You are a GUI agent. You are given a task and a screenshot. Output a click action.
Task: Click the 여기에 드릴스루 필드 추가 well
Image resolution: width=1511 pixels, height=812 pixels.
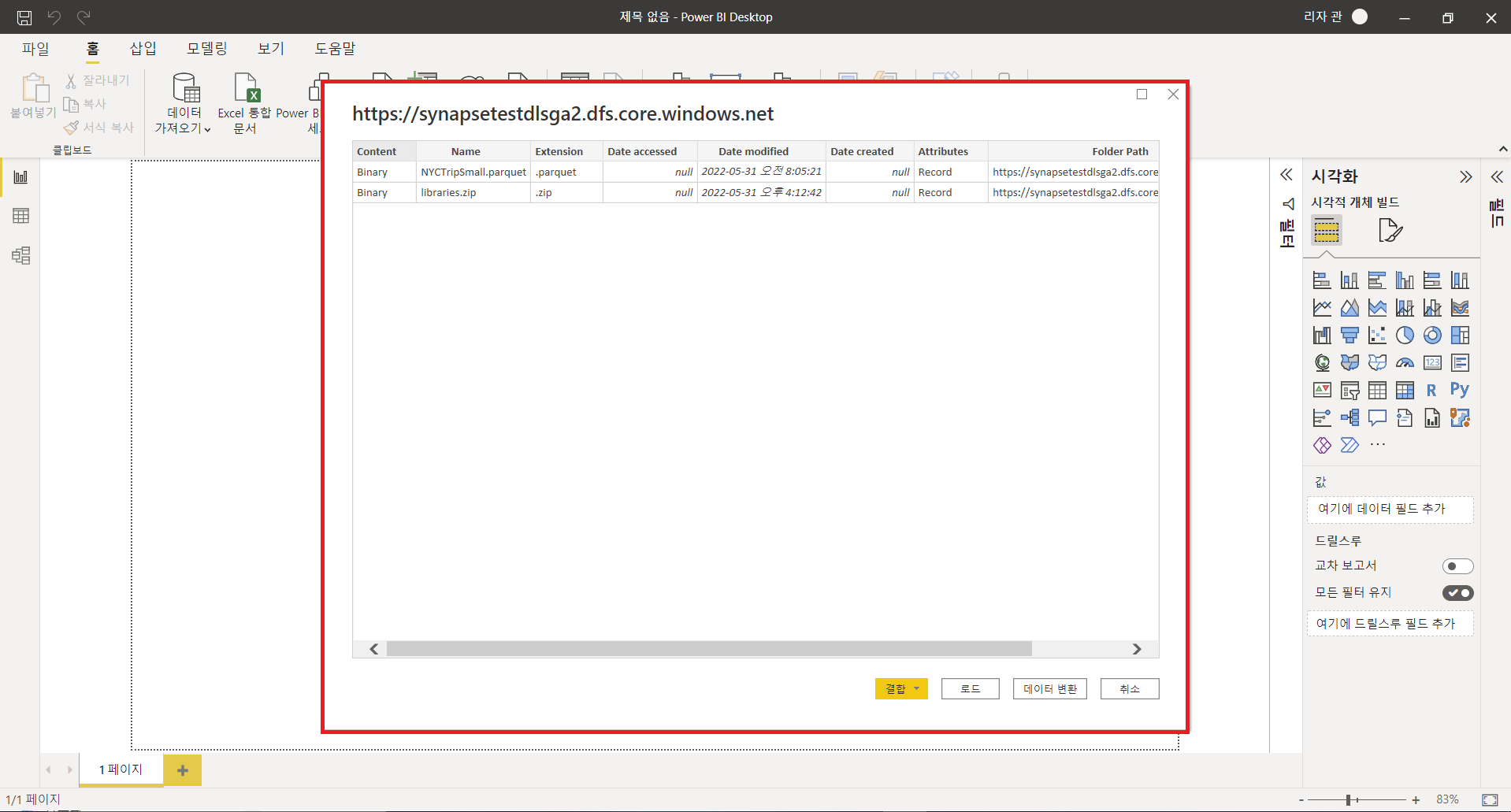coord(1390,624)
